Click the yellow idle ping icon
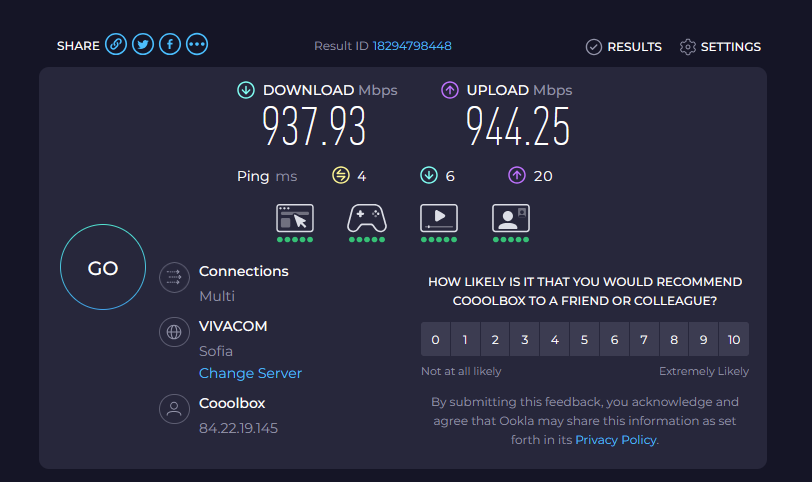812x482 pixels. coord(341,176)
